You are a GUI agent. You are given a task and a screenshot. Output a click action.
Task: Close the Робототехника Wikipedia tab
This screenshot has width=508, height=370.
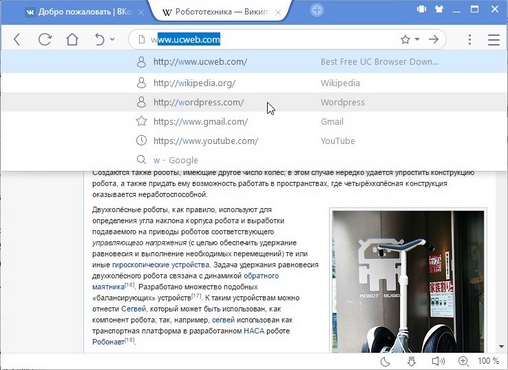click(x=278, y=13)
